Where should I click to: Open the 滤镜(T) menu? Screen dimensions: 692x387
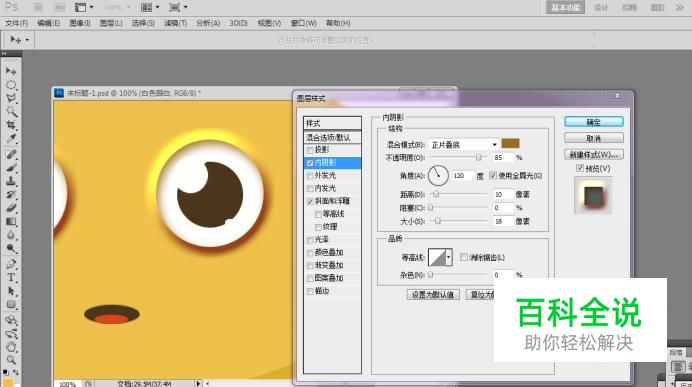coord(176,23)
